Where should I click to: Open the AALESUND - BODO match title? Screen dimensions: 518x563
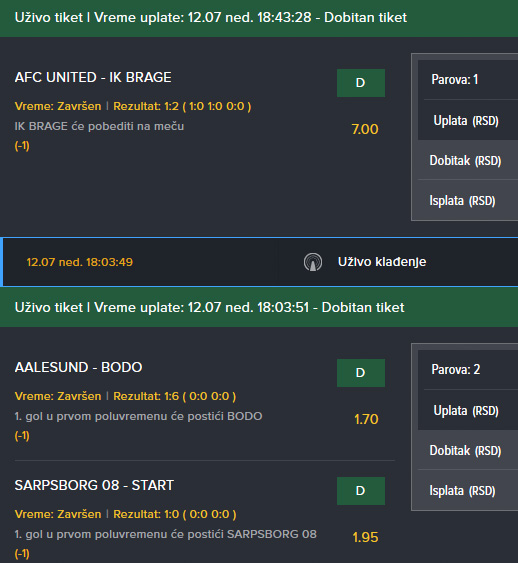[79, 367]
